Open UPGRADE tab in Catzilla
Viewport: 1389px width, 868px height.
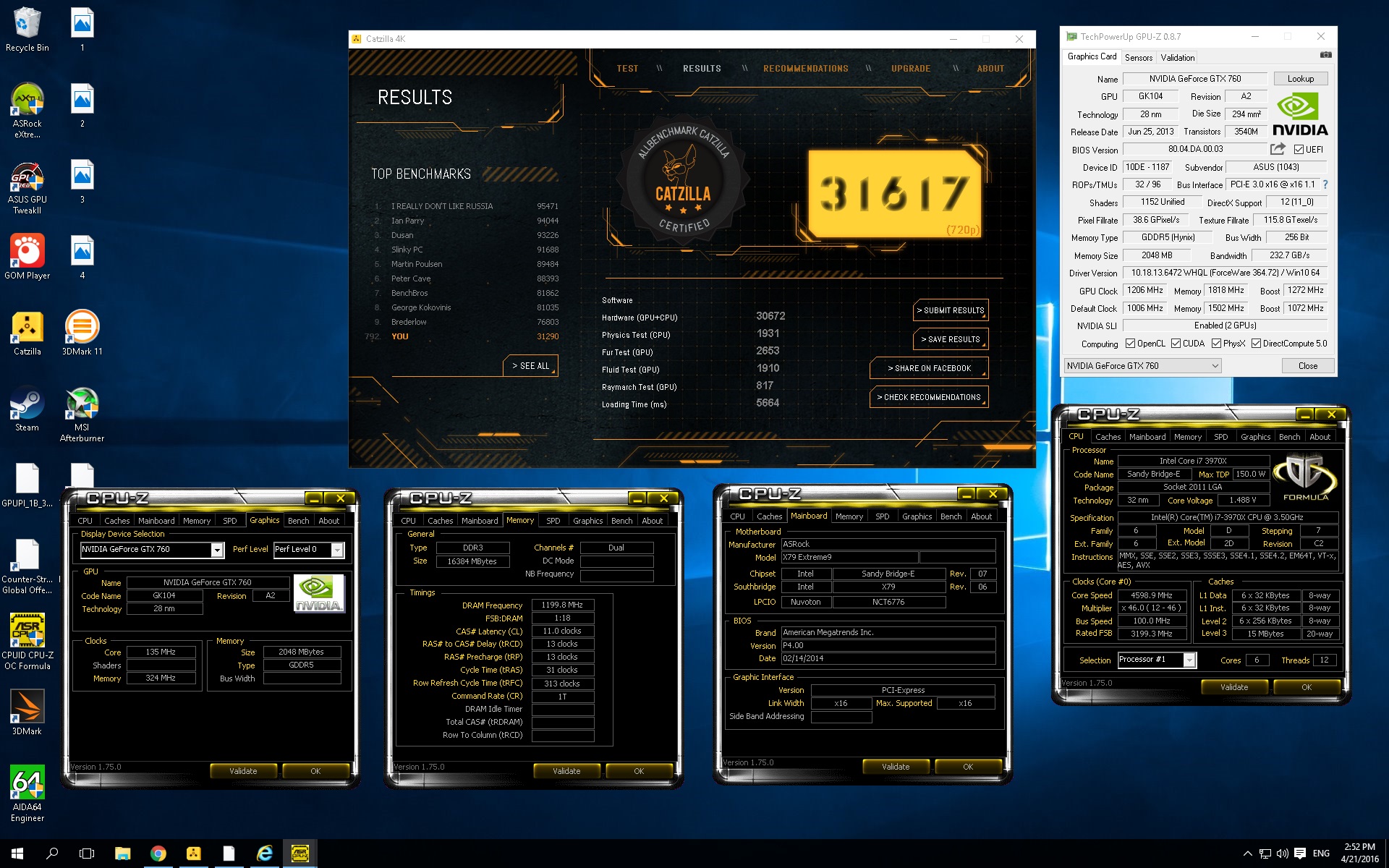click(911, 69)
